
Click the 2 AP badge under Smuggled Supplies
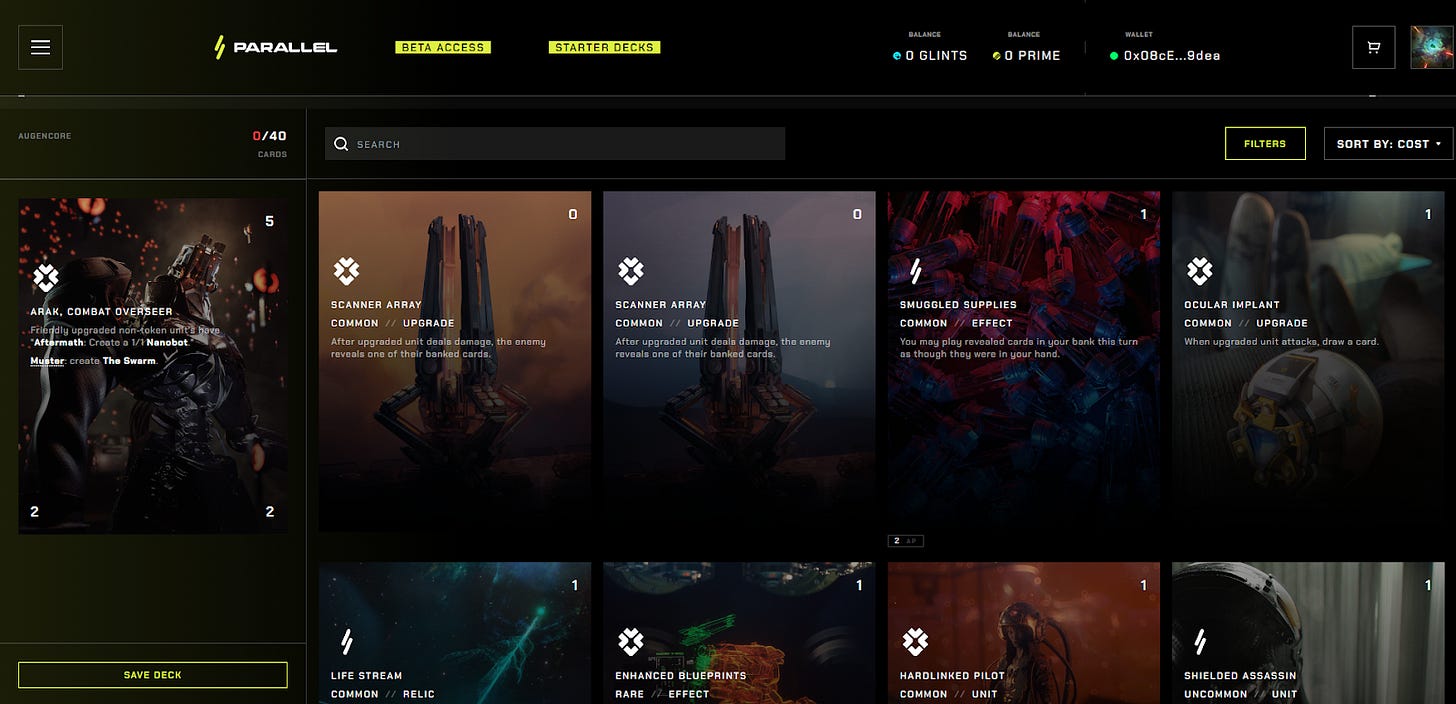click(x=905, y=541)
